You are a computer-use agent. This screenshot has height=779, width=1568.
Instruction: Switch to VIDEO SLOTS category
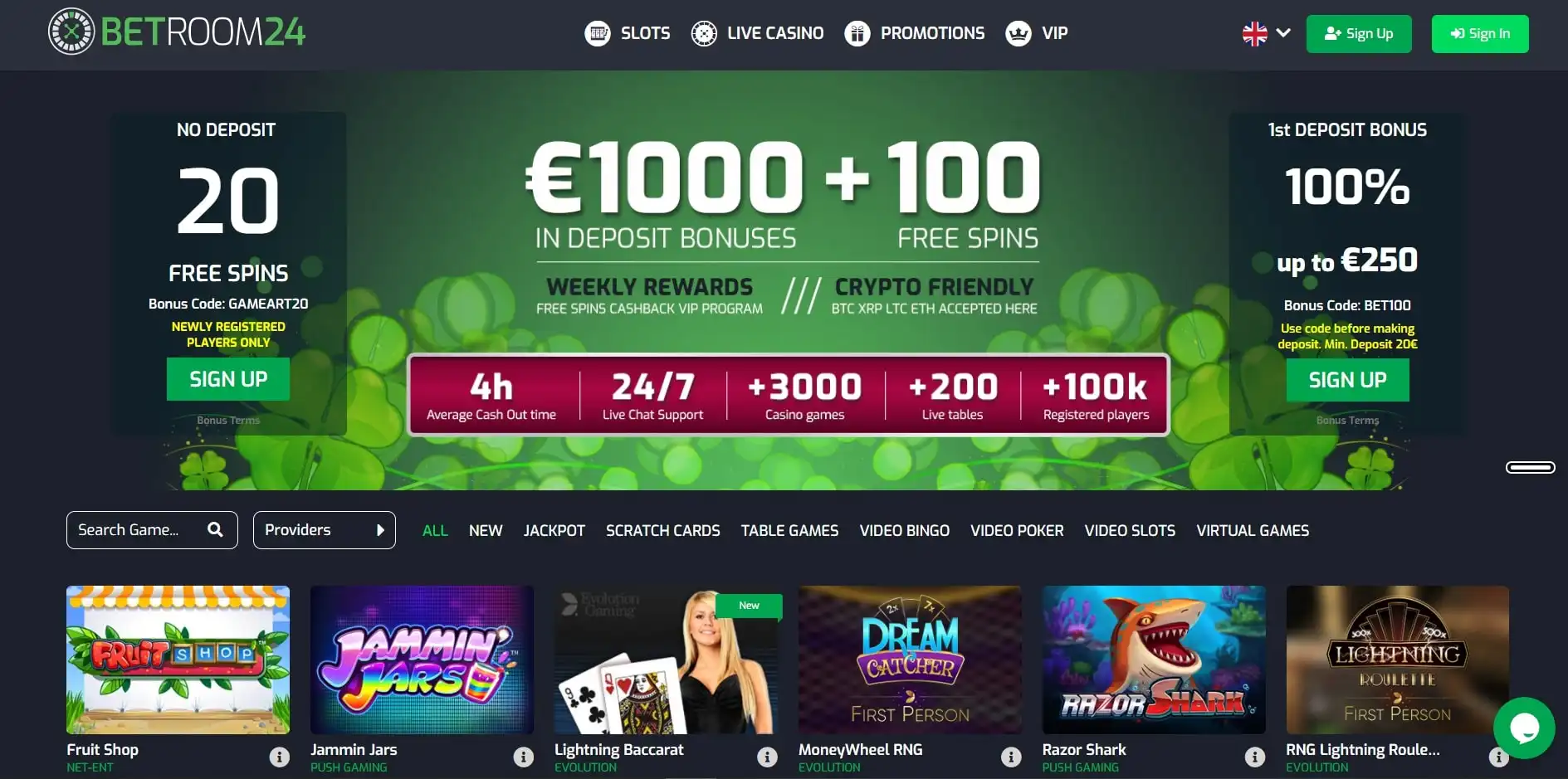[x=1130, y=531]
